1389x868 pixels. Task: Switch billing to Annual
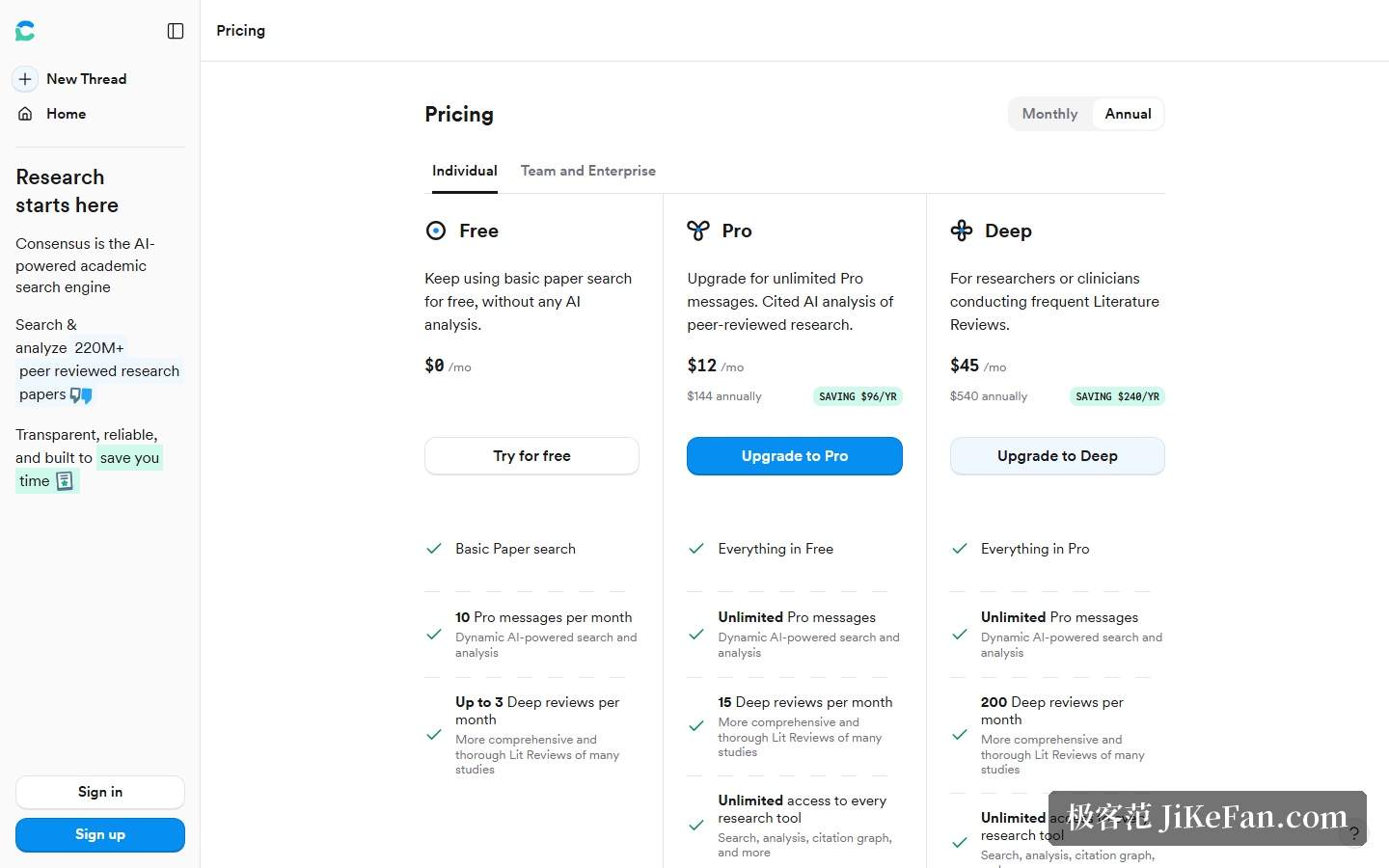1128,114
